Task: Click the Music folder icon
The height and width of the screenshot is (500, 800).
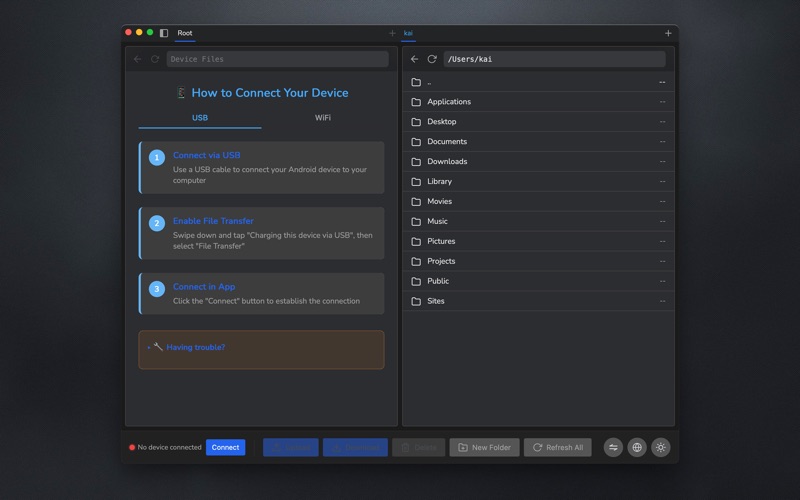Action: coord(416,221)
